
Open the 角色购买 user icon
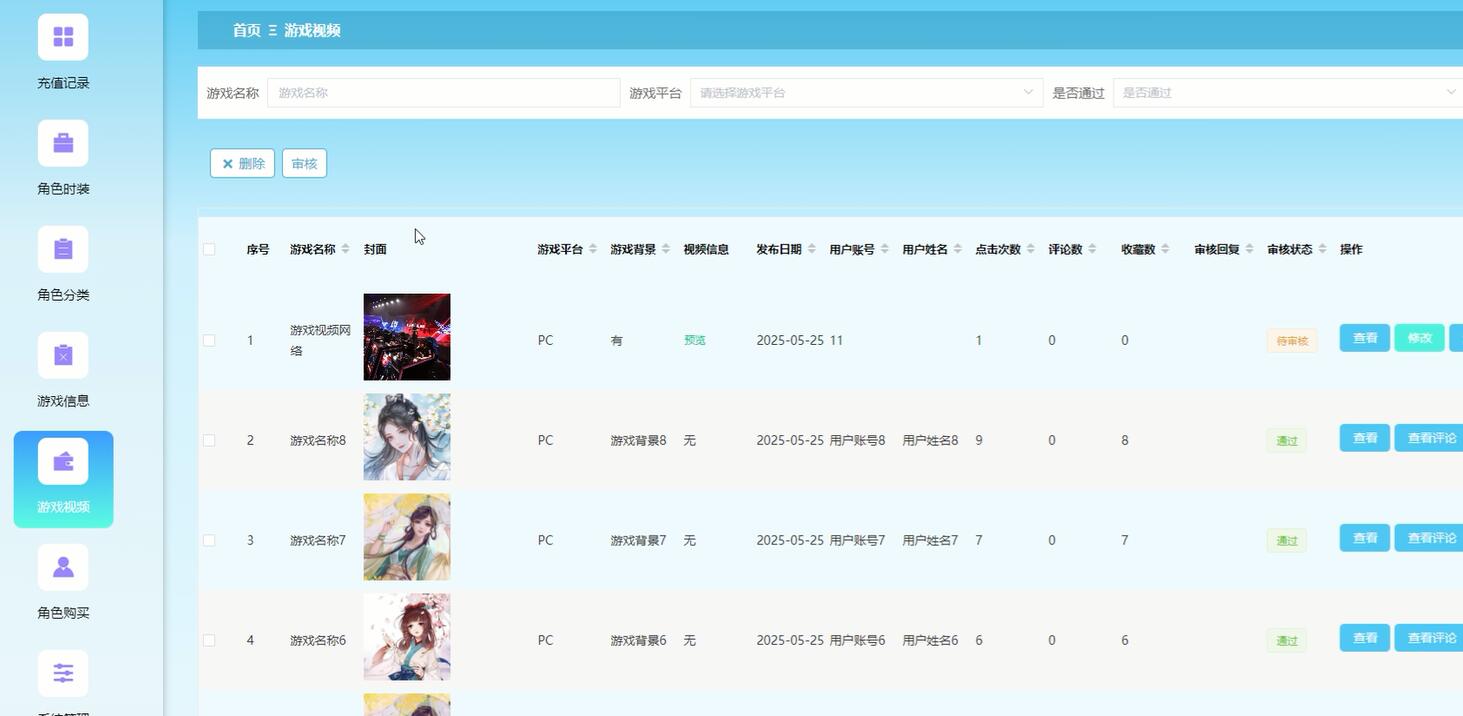coord(63,567)
